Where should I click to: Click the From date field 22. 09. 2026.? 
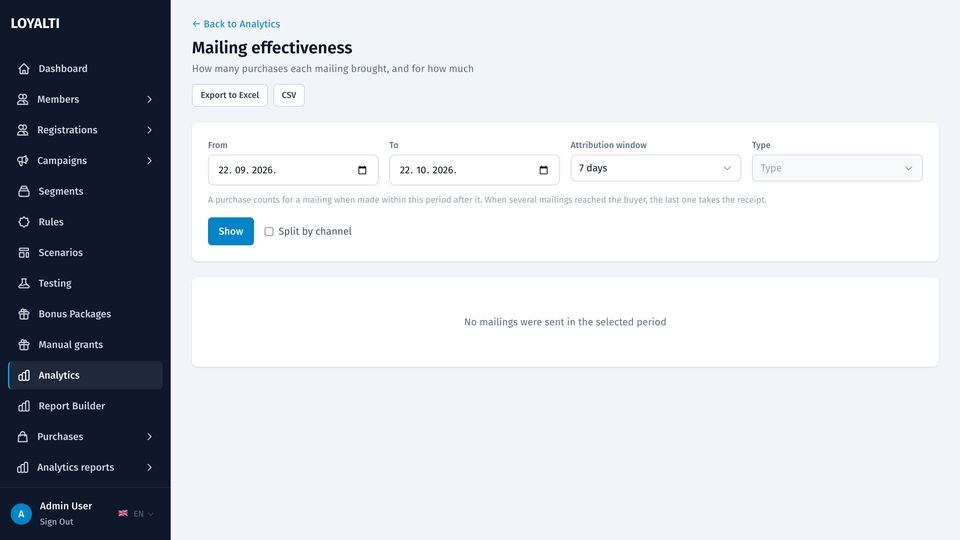coord(293,170)
